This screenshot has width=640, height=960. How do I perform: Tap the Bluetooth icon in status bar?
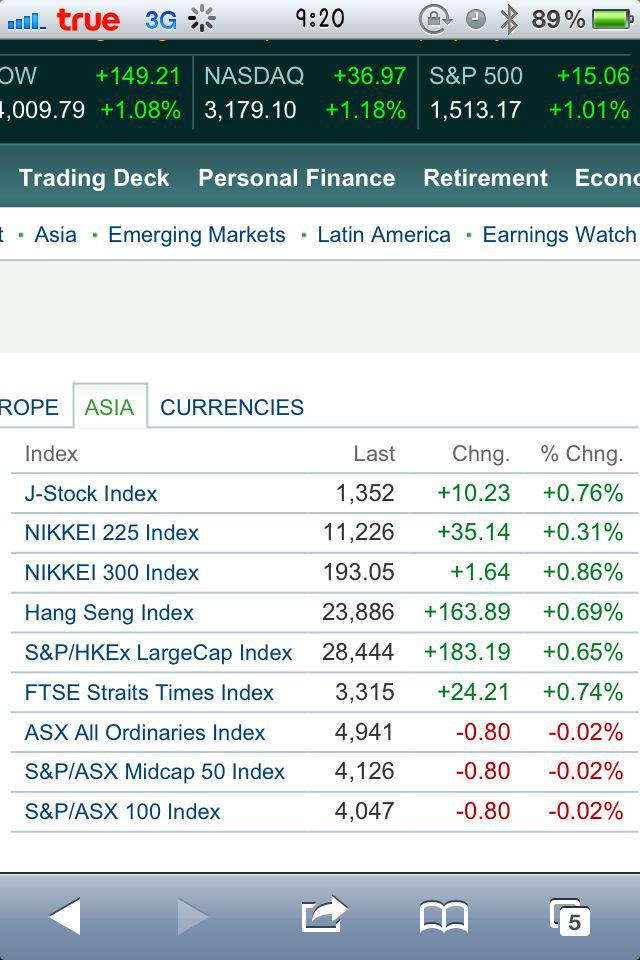pyautogui.click(x=509, y=19)
